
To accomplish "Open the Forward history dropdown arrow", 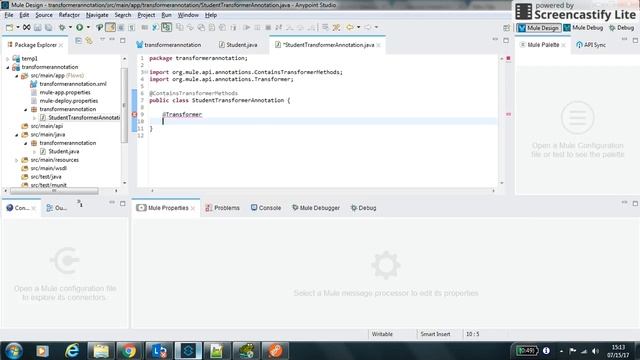I will [x=376, y=27].
